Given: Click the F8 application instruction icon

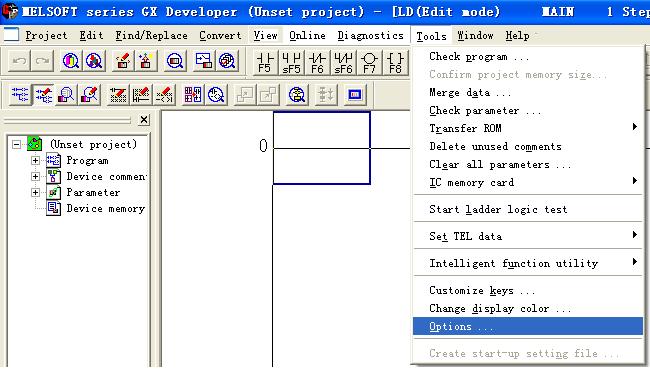Looking at the screenshot, I should coord(395,63).
